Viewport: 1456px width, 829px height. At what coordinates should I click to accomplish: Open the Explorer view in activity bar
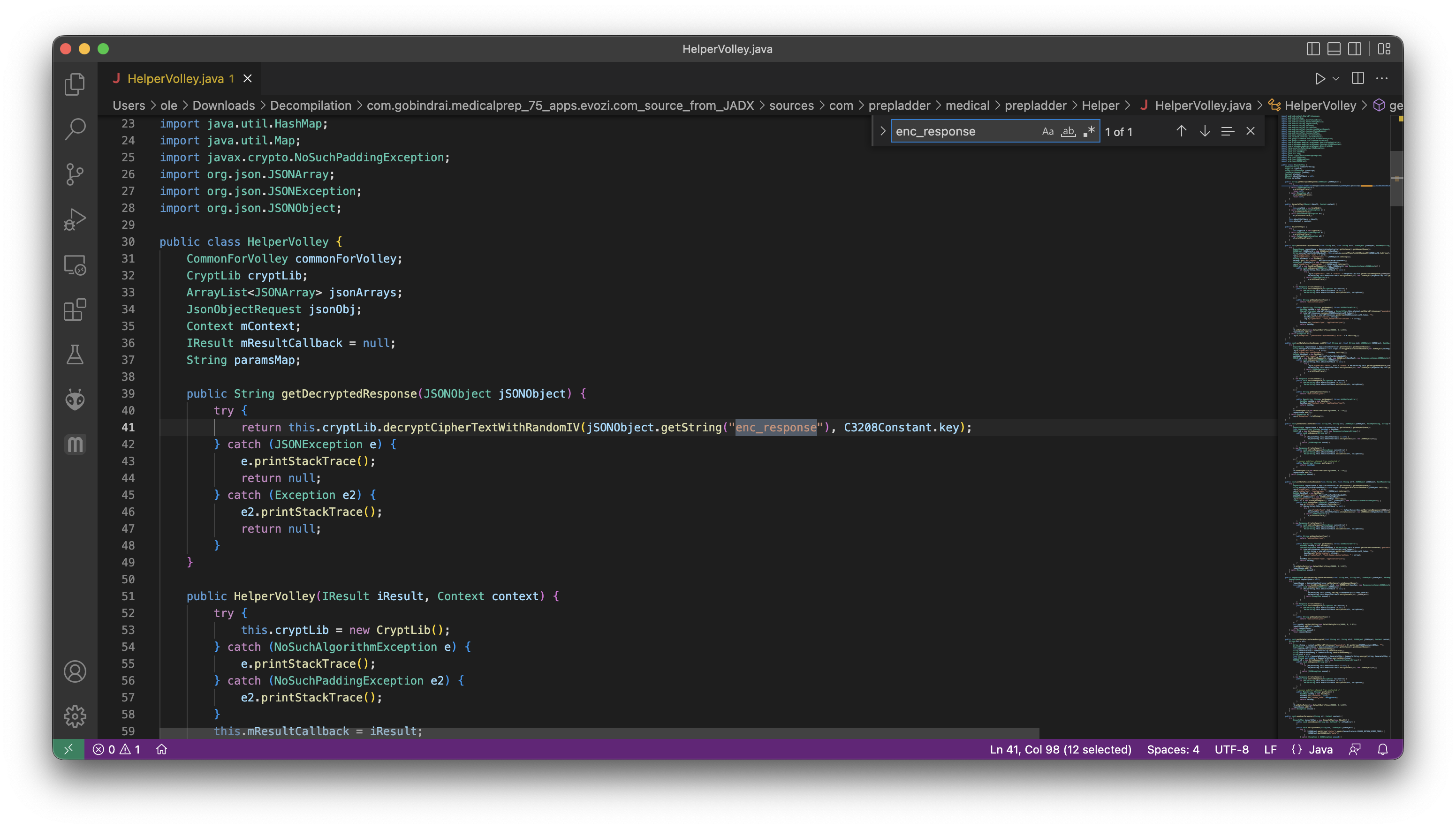[x=75, y=83]
